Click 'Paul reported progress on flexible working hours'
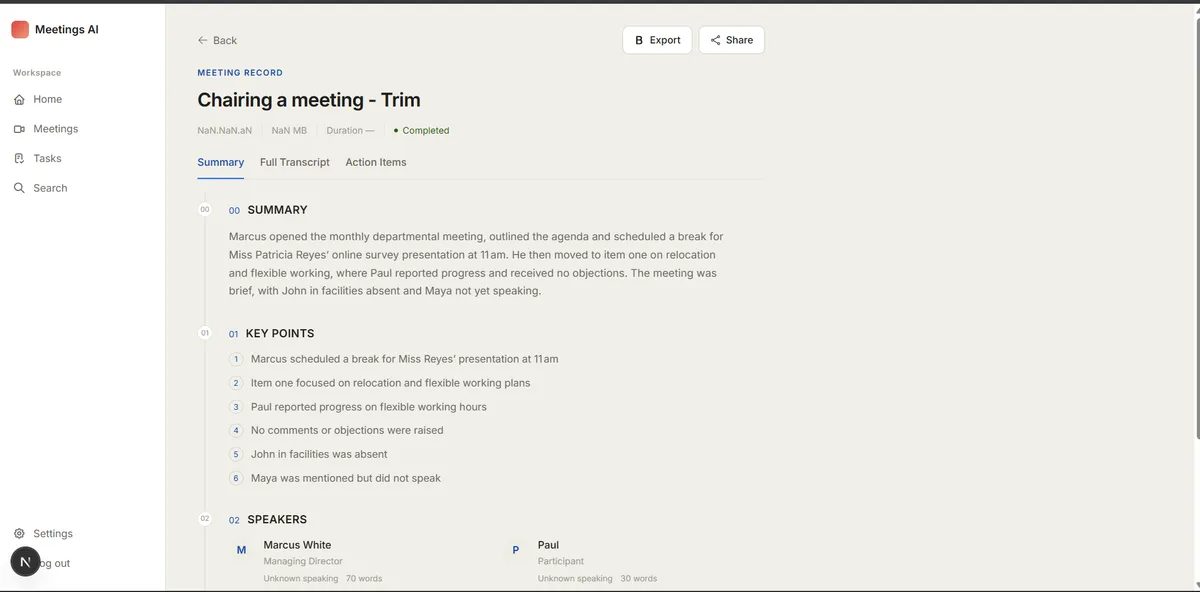 [x=369, y=407]
